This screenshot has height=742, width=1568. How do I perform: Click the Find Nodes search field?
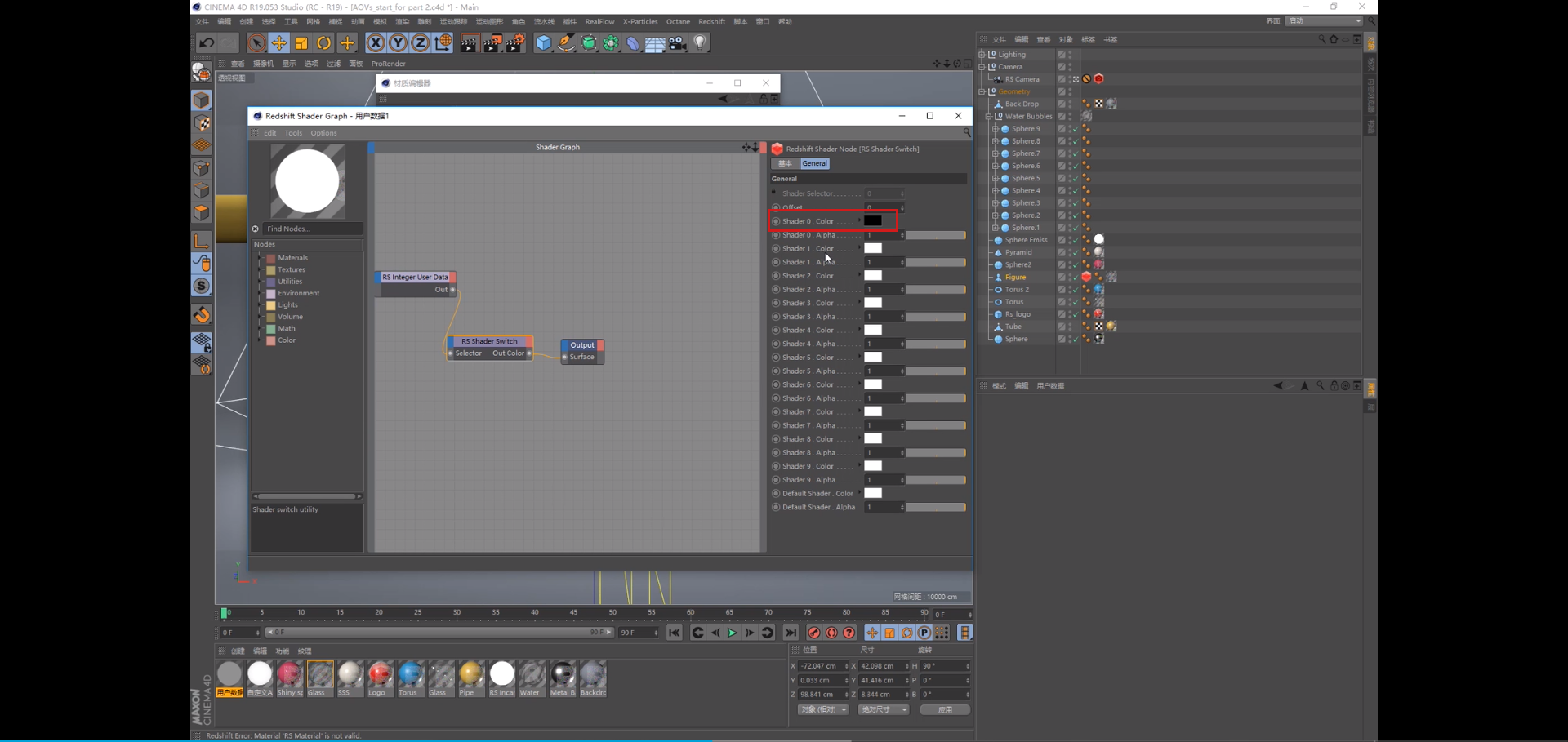[313, 229]
